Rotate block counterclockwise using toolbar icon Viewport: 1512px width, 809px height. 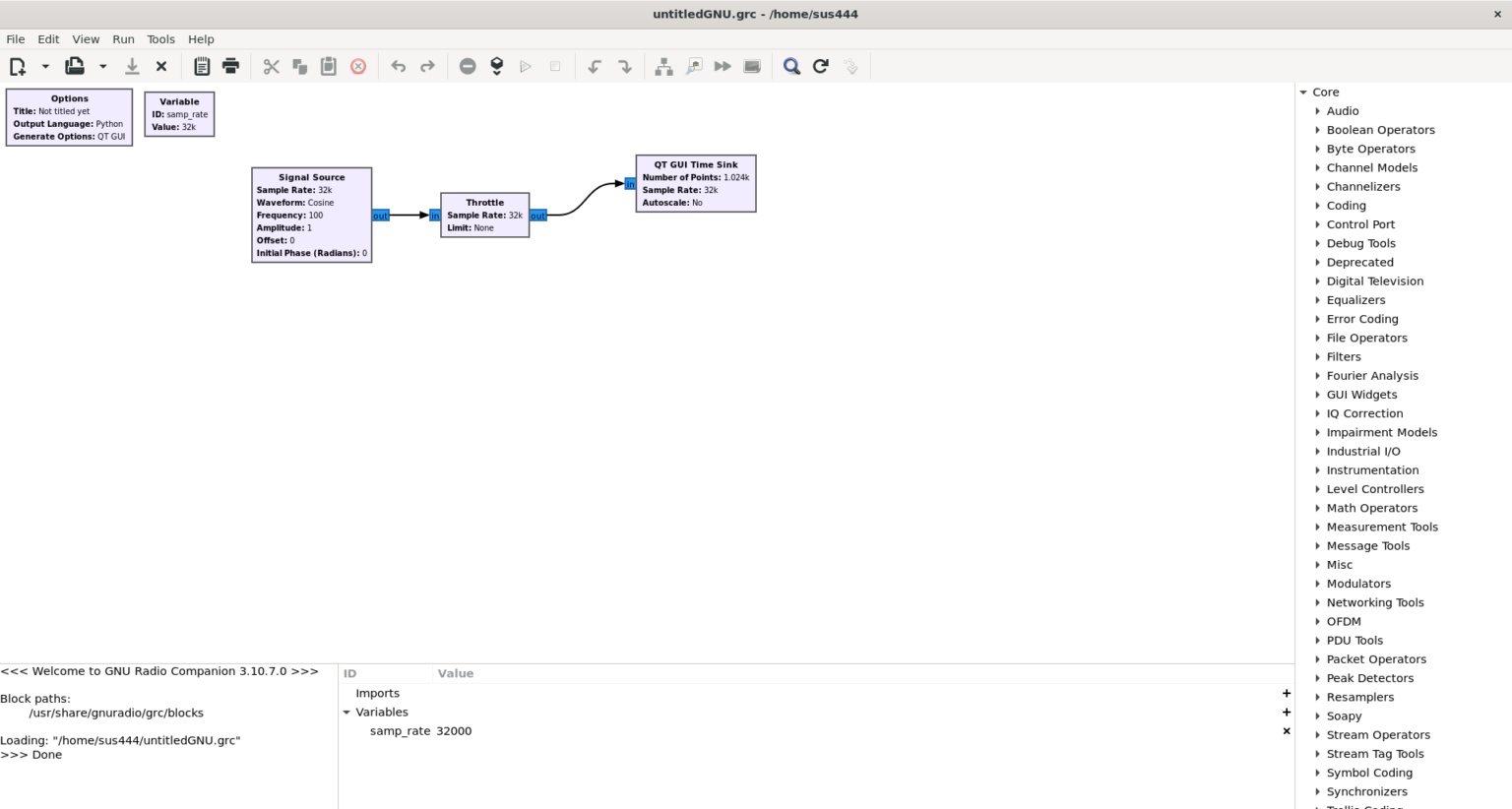point(595,67)
